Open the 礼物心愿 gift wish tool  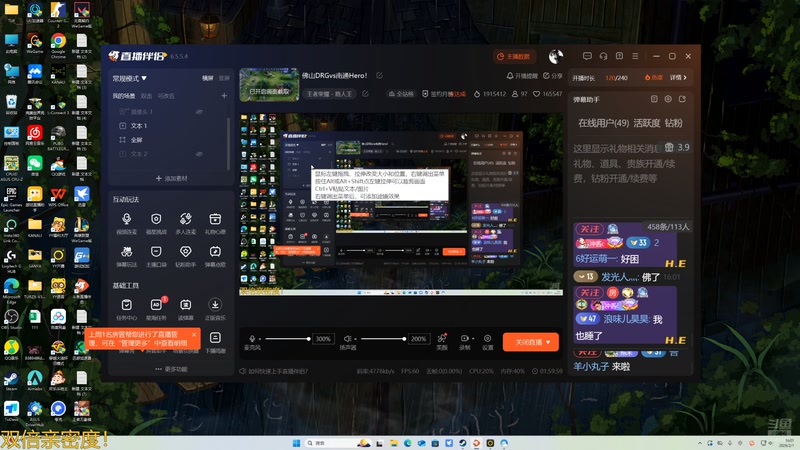(x=215, y=223)
